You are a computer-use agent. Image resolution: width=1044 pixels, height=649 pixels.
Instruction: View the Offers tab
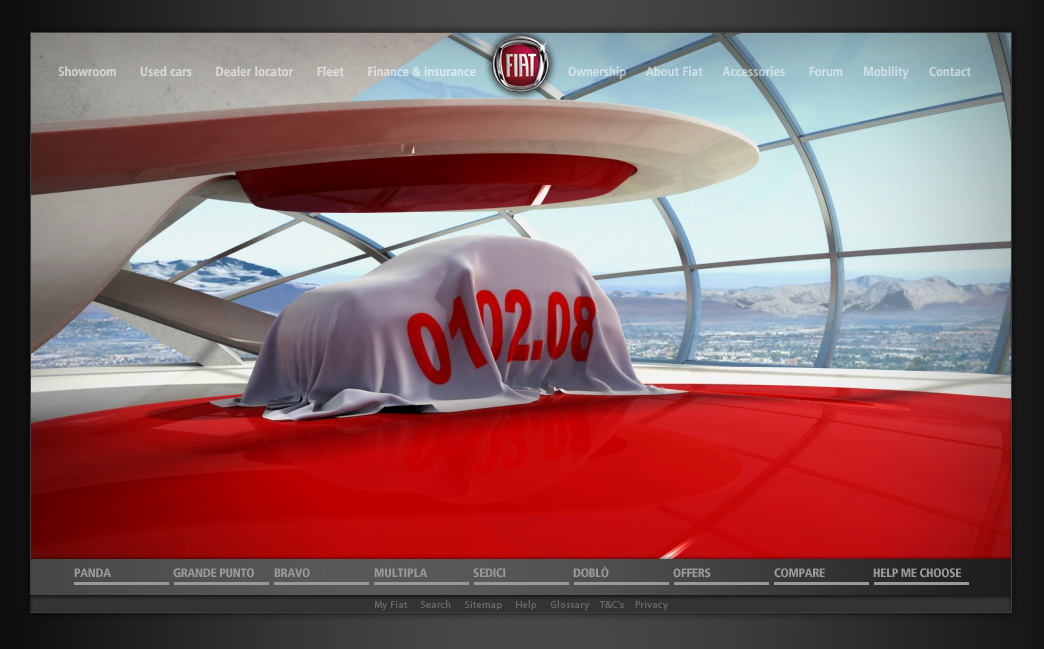coord(720,576)
